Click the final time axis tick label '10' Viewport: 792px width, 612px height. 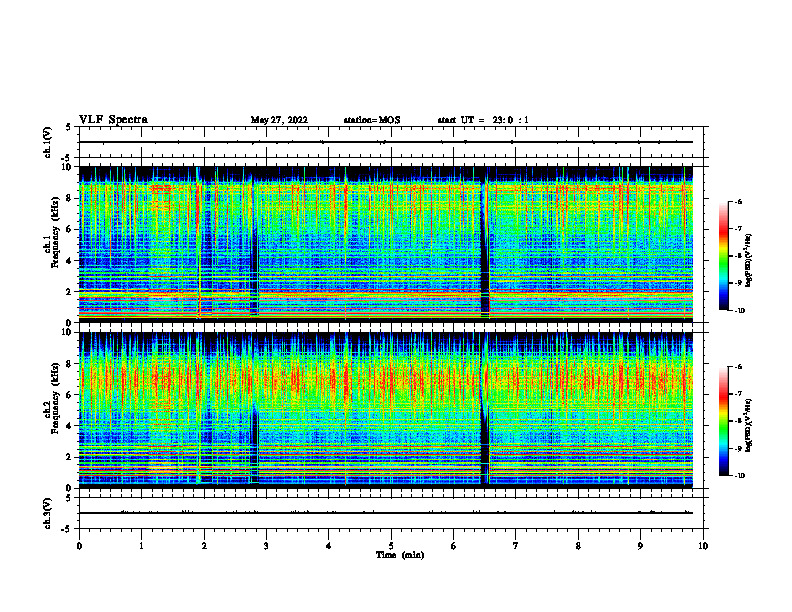pyautogui.click(x=703, y=546)
